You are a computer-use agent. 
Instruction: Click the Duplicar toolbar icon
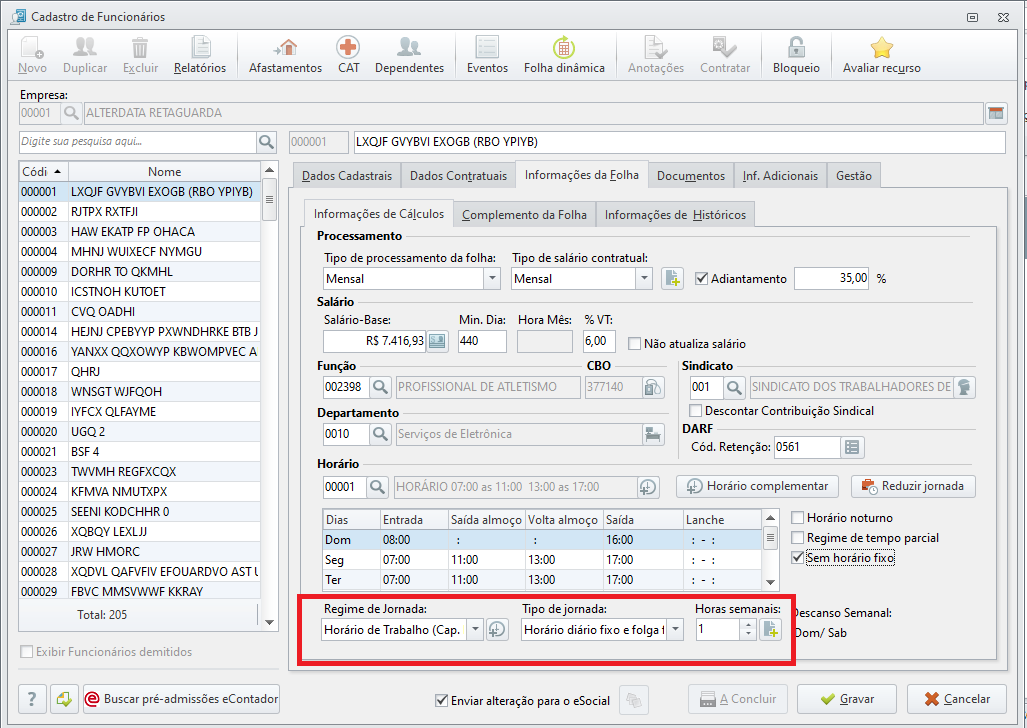(x=85, y=55)
